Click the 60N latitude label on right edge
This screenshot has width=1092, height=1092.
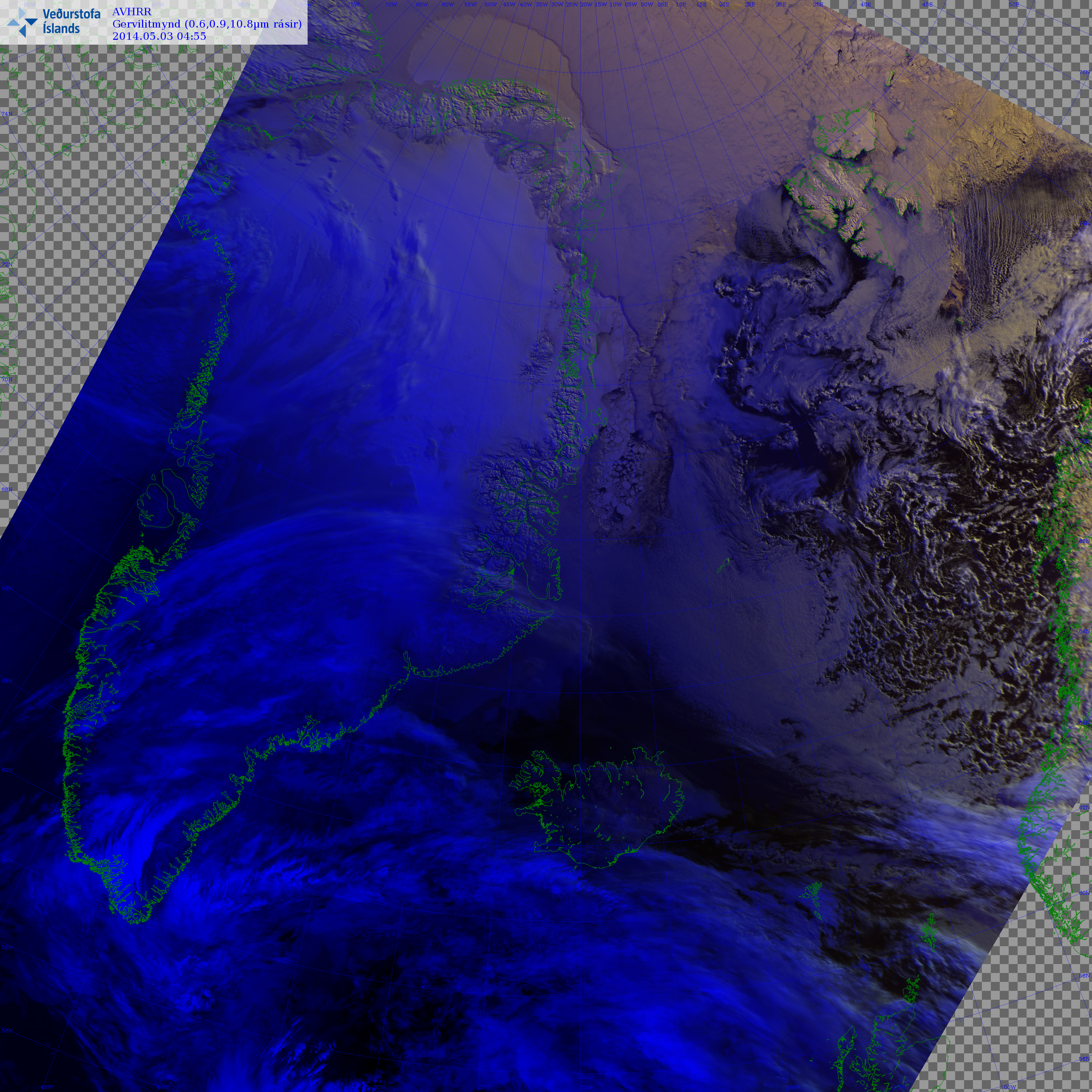tap(1084, 893)
